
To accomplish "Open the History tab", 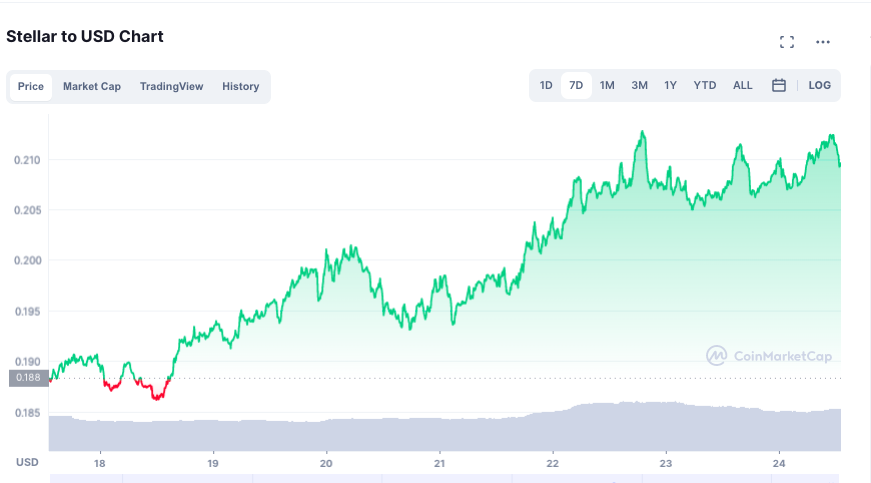I will [x=241, y=87].
